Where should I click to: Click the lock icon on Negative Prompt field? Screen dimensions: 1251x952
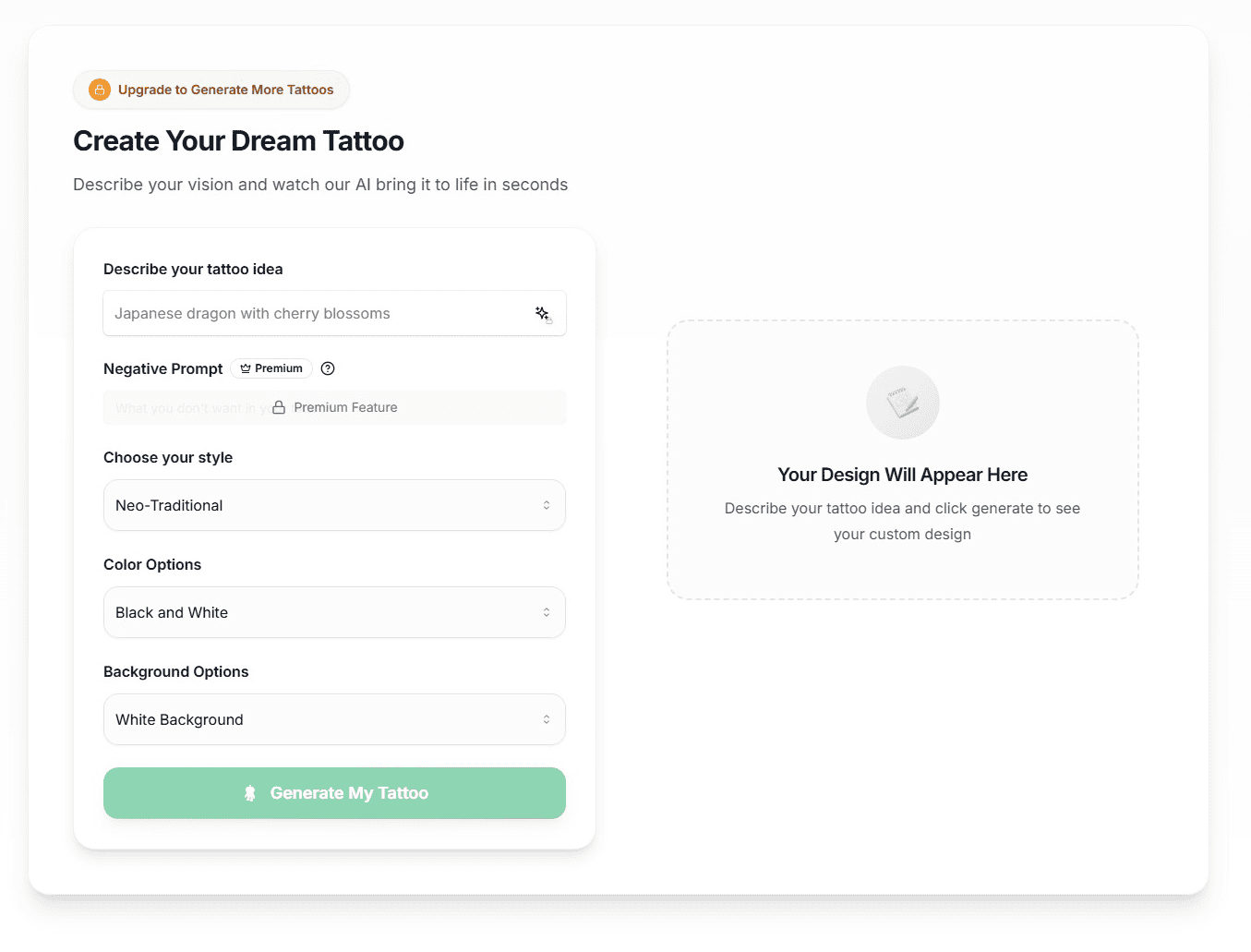coord(279,407)
